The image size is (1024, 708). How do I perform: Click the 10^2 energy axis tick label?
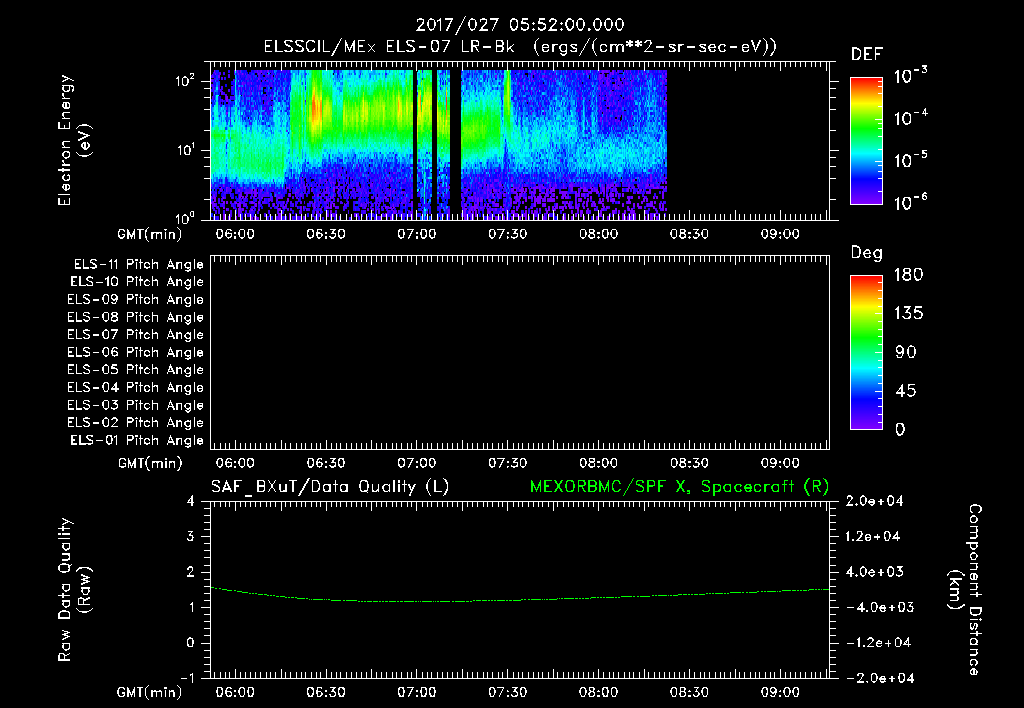pyautogui.click(x=185, y=81)
